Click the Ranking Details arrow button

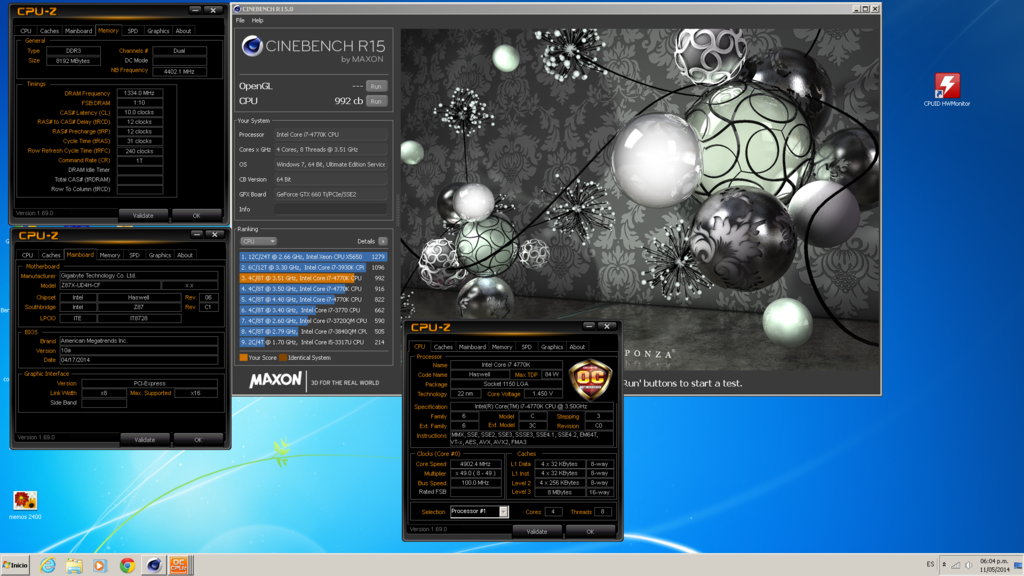383,242
